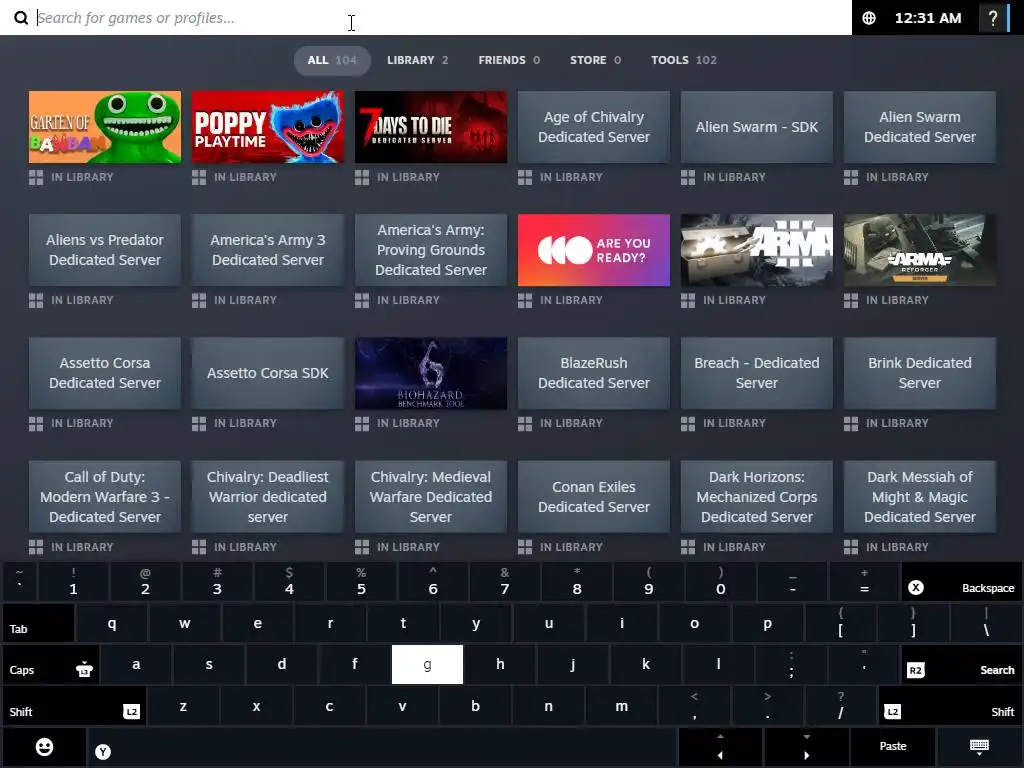
Task: Open Garten of Banban game tile
Action: (x=104, y=127)
